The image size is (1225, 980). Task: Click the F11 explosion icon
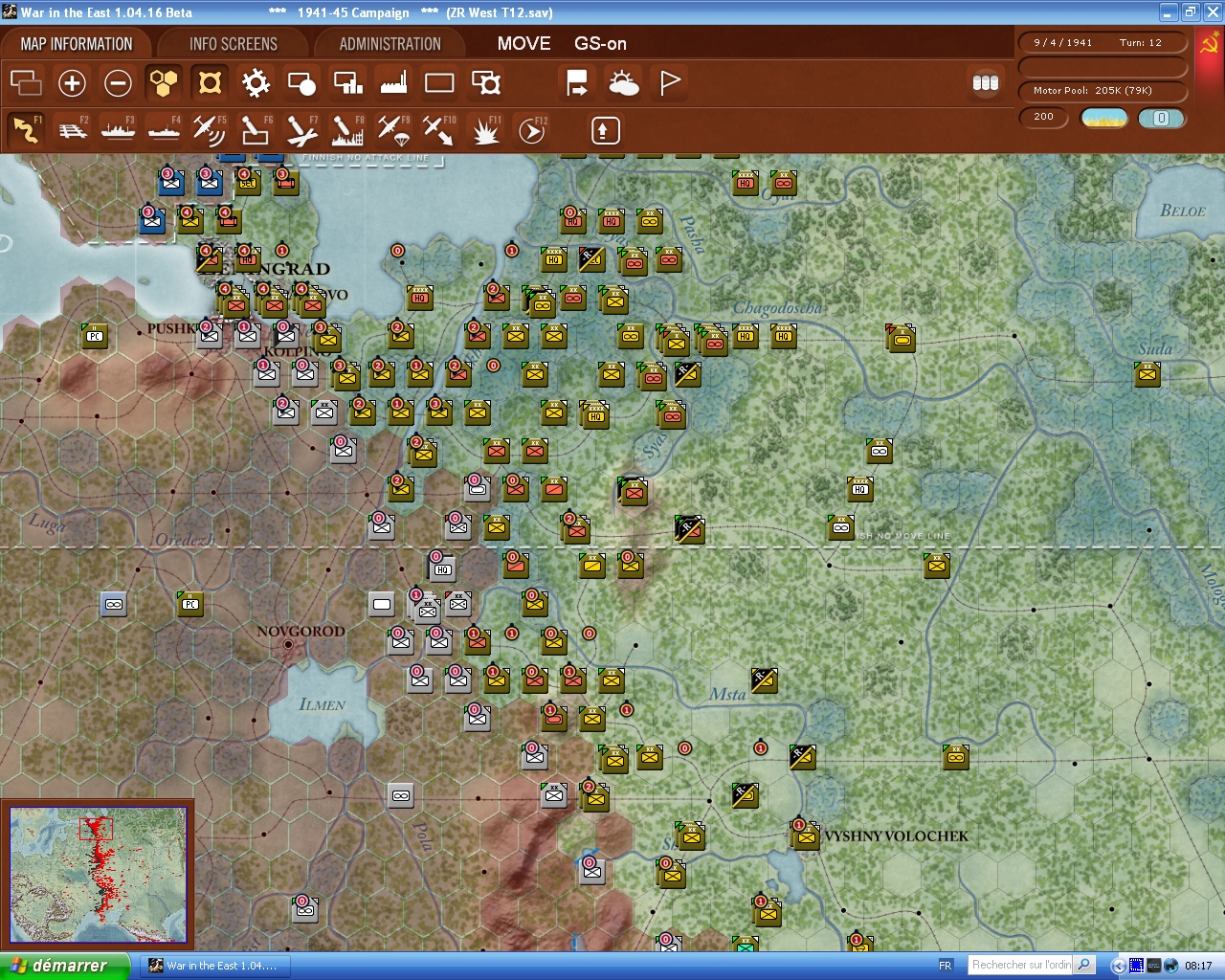pyautogui.click(x=485, y=129)
